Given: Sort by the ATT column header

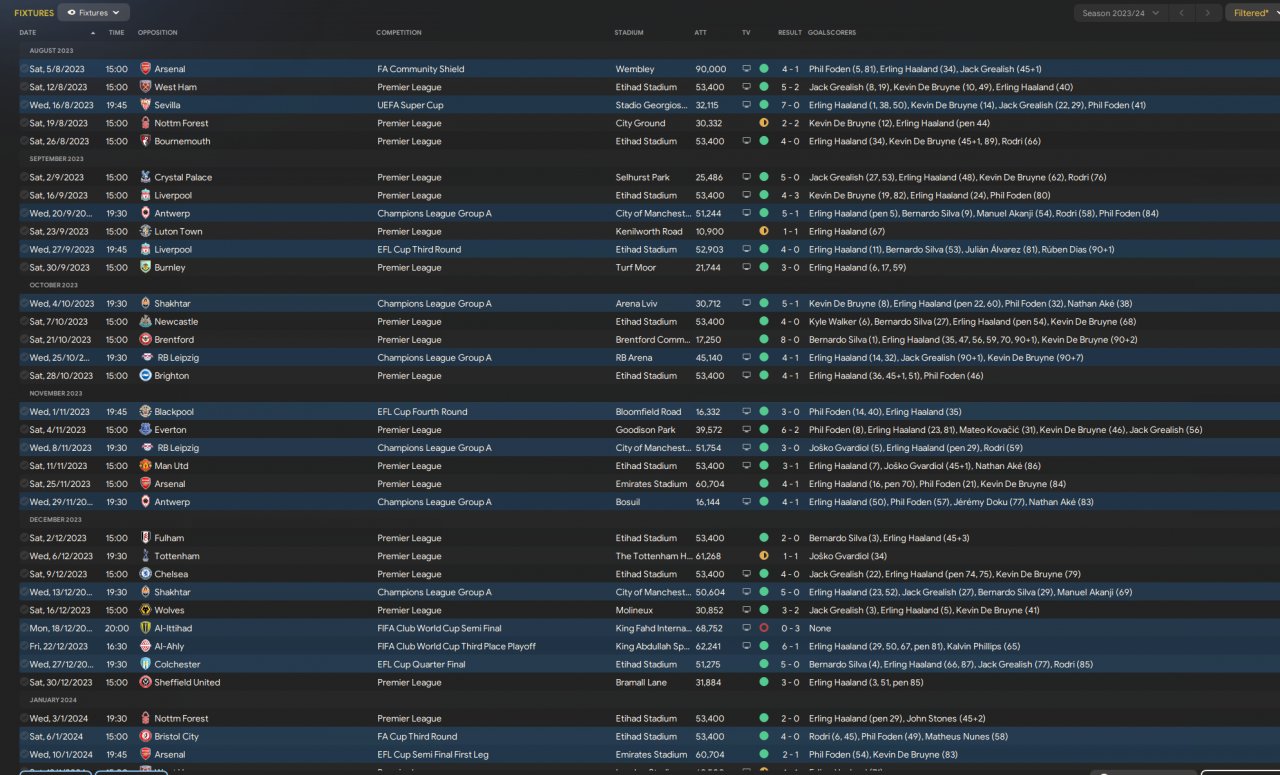Looking at the screenshot, I should click(700, 33).
